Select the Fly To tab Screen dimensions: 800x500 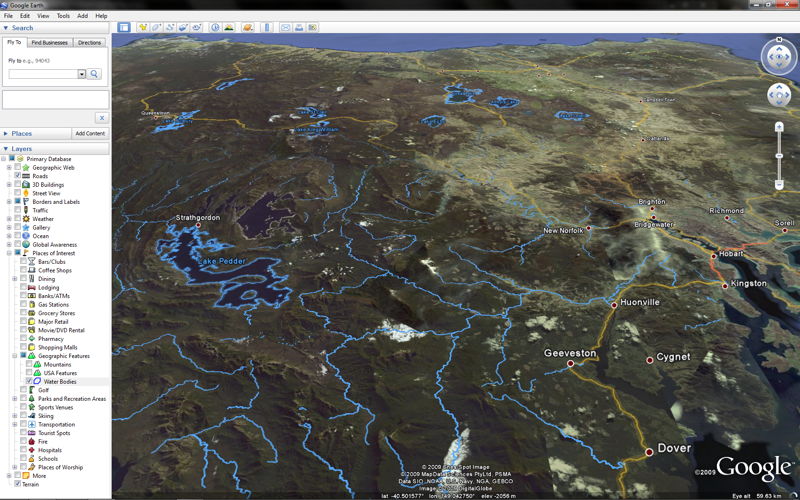point(14,42)
